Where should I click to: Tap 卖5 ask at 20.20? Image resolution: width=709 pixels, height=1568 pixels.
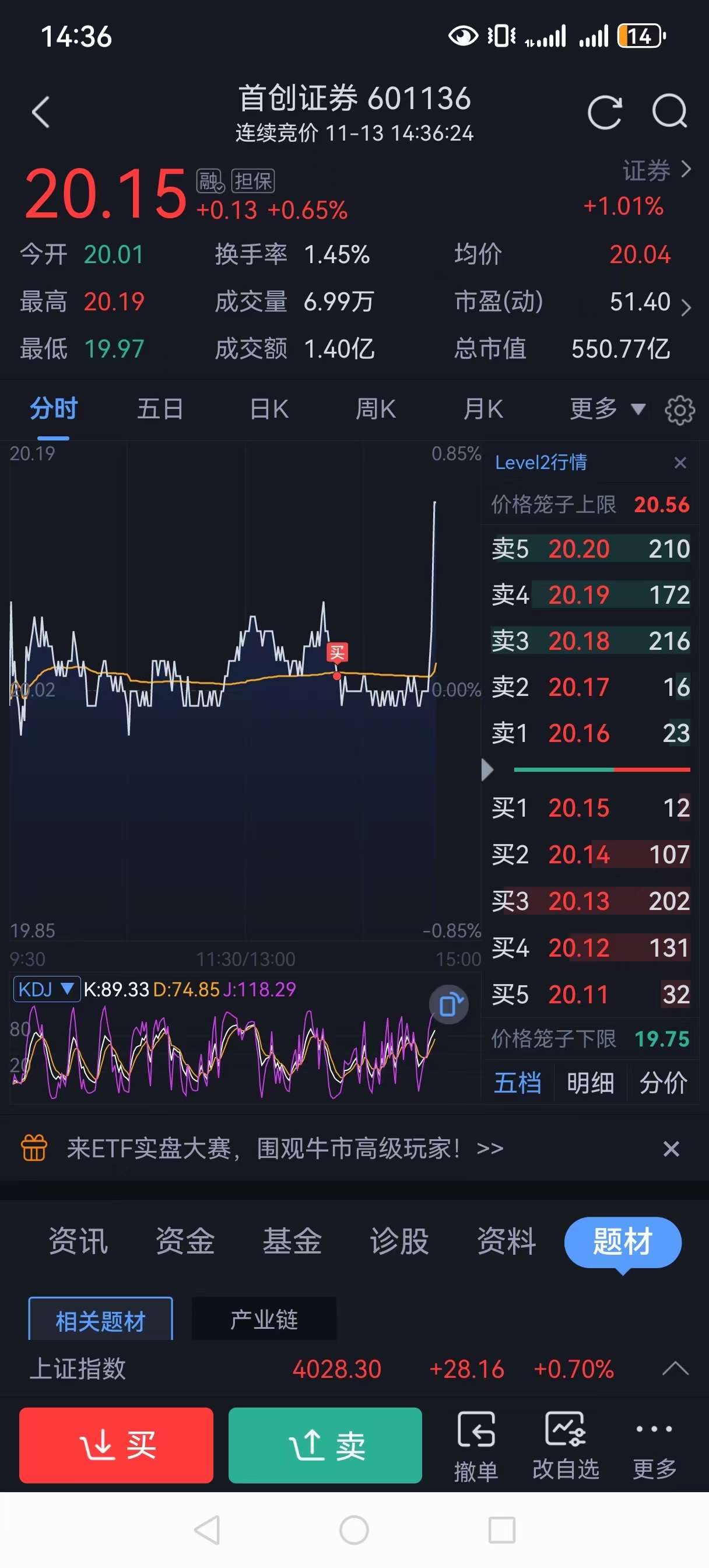pos(590,548)
